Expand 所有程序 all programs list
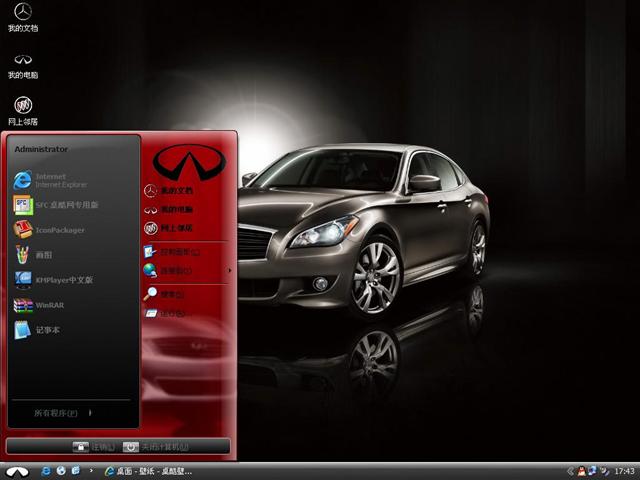The height and width of the screenshot is (480, 640). tap(63, 413)
